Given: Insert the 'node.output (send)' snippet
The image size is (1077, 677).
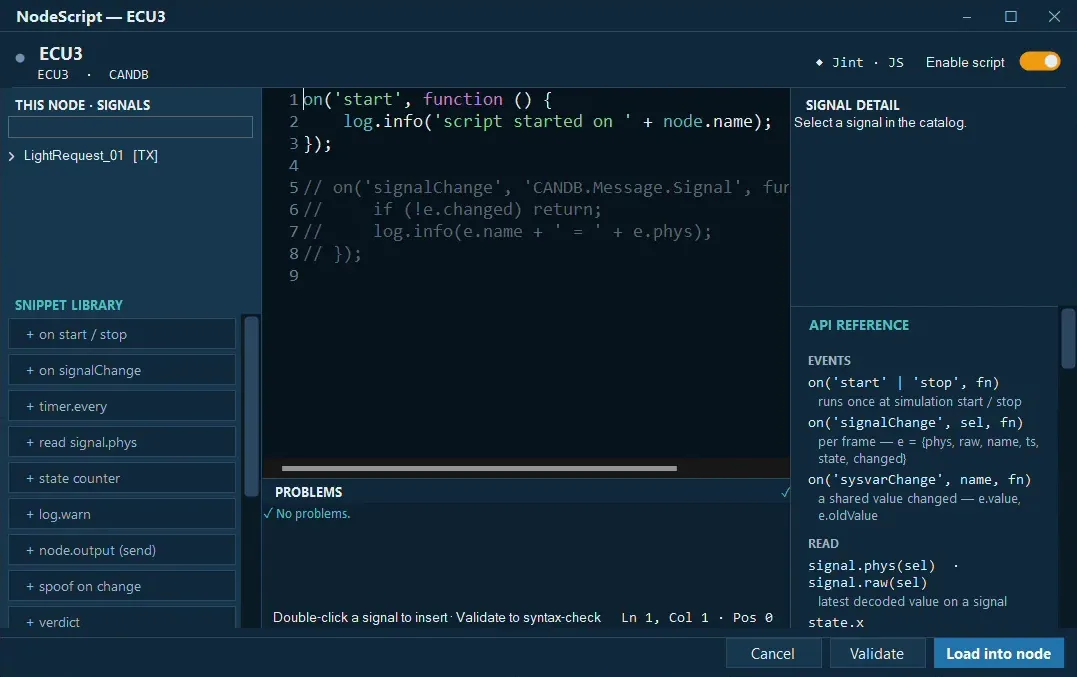Looking at the screenshot, I should click(x=122, y=550).
